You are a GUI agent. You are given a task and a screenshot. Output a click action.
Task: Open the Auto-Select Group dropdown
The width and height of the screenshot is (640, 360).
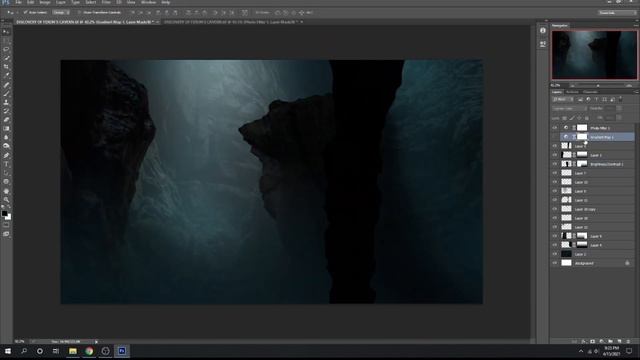point(60,13)
